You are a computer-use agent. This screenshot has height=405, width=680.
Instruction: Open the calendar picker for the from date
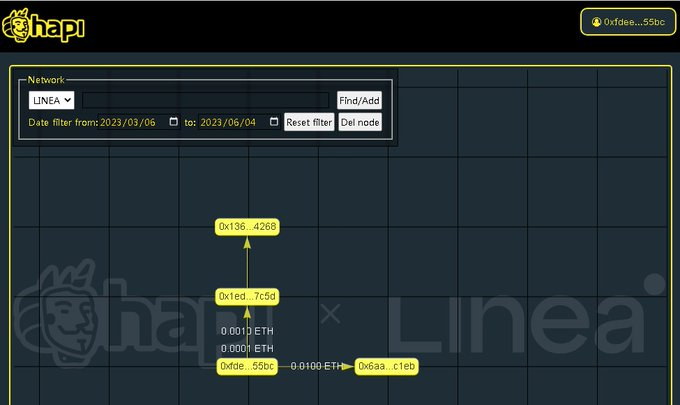pos(173,121)
